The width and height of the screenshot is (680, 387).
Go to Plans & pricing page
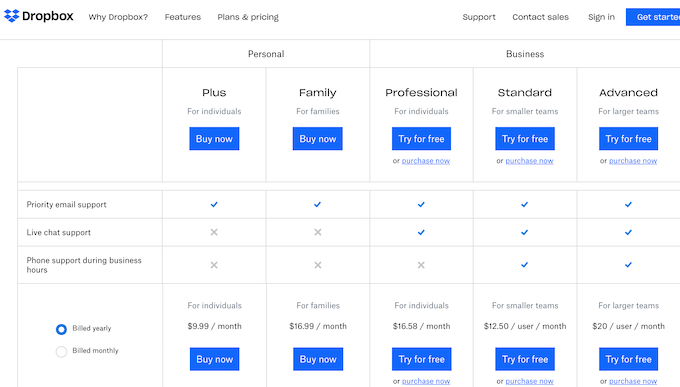[248, 17]
